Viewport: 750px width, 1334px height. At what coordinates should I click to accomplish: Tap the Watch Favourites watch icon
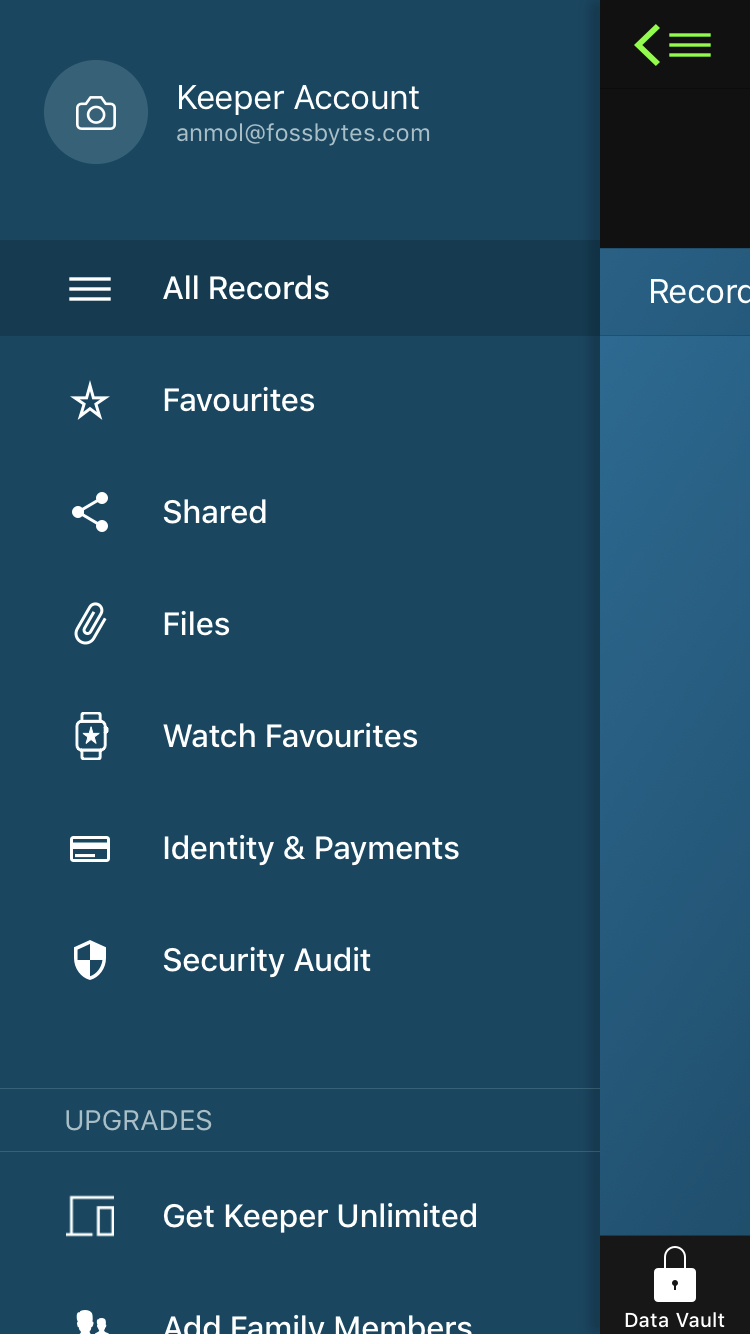pos(90,736)
